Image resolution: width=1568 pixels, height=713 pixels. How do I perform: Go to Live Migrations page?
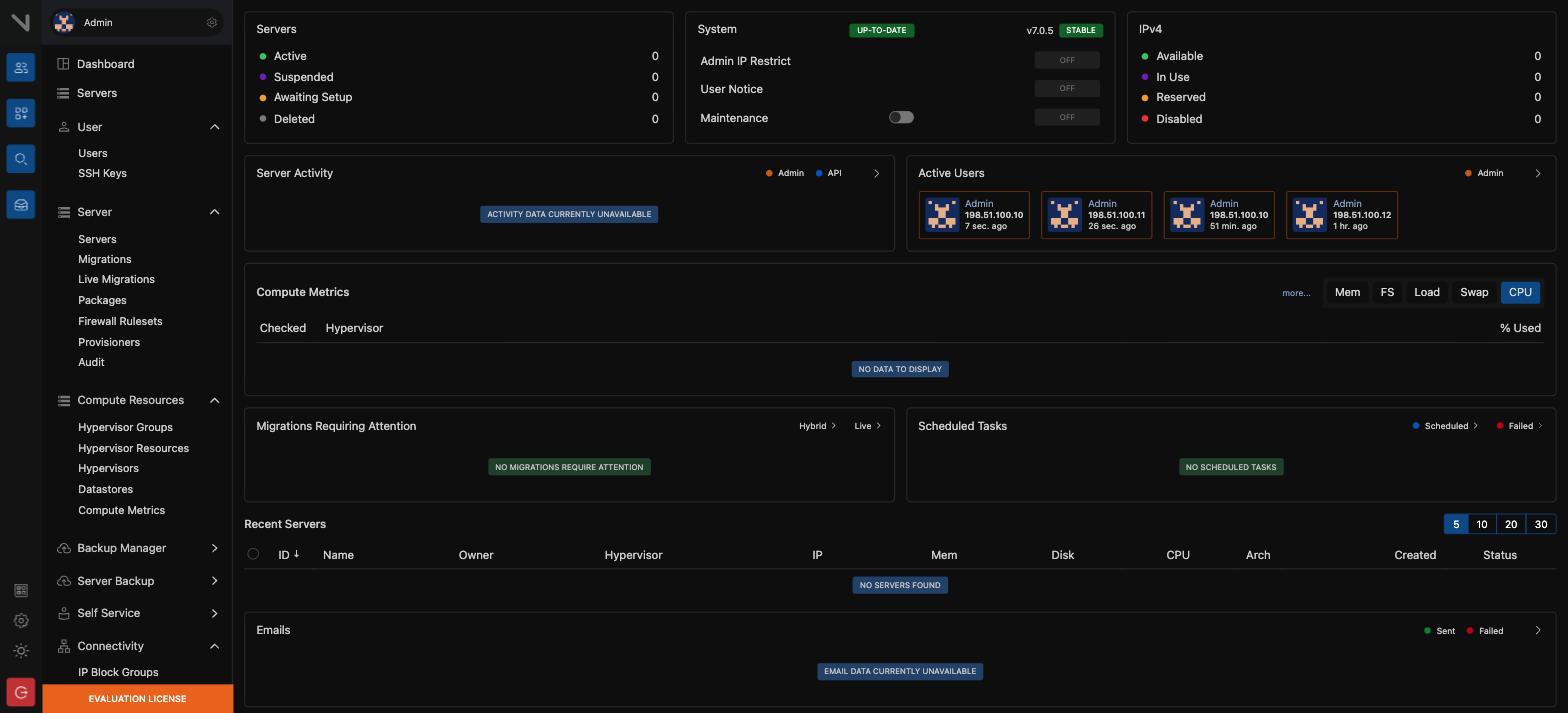pyautogui.click(x=116, y=279)
